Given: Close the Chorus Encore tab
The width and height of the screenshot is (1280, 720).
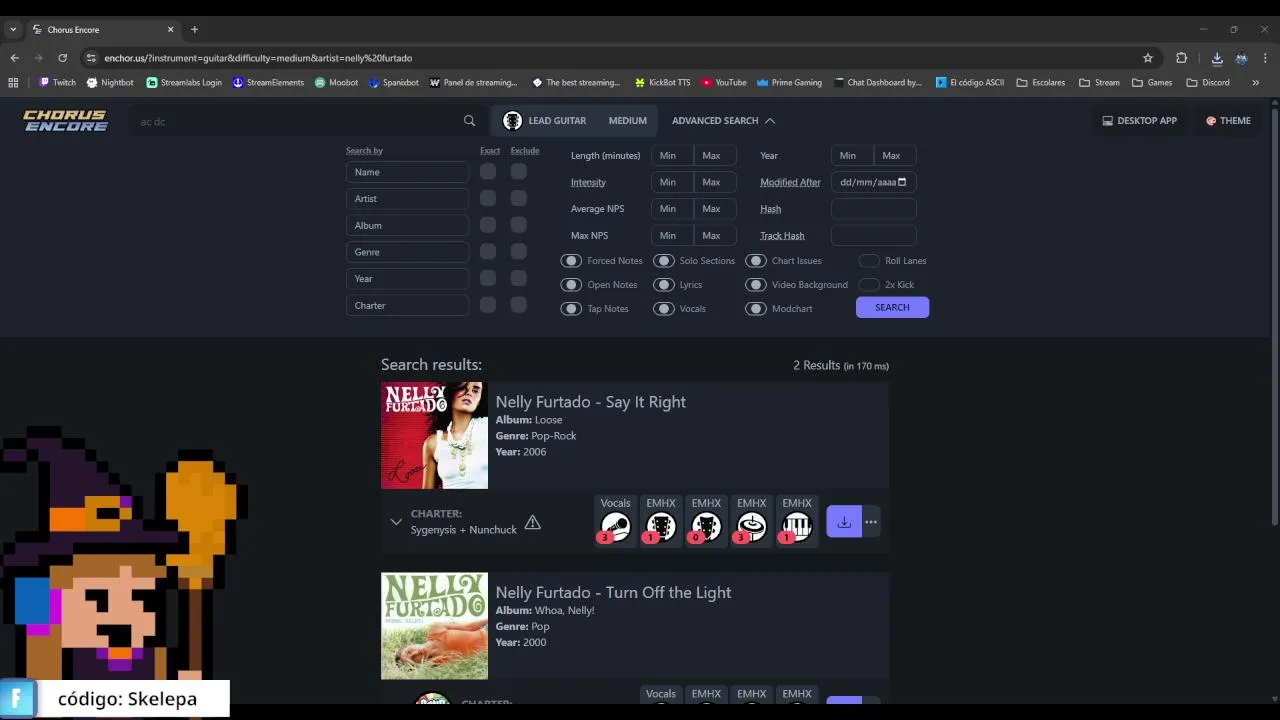Looking at the screenshot, I should coord(170,29).
